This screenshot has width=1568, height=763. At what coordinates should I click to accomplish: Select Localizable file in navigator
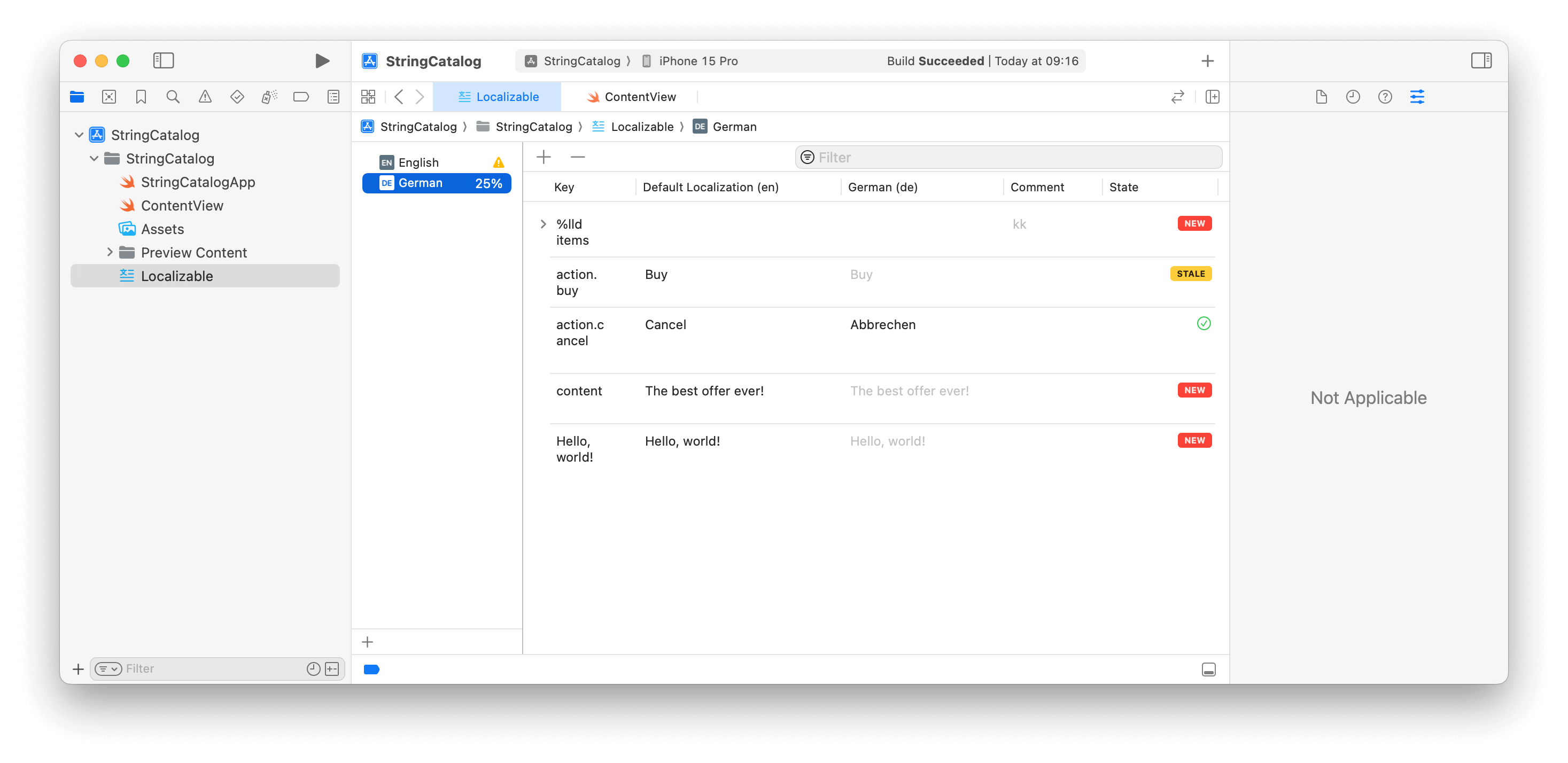(x=205, y=276)
